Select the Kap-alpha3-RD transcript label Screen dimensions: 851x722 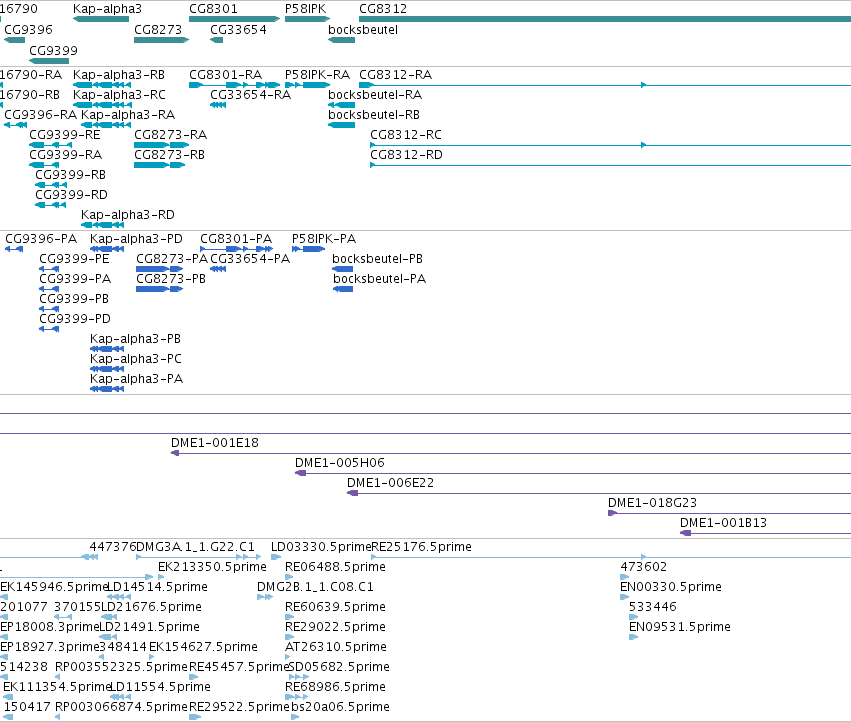coord(128,214)
